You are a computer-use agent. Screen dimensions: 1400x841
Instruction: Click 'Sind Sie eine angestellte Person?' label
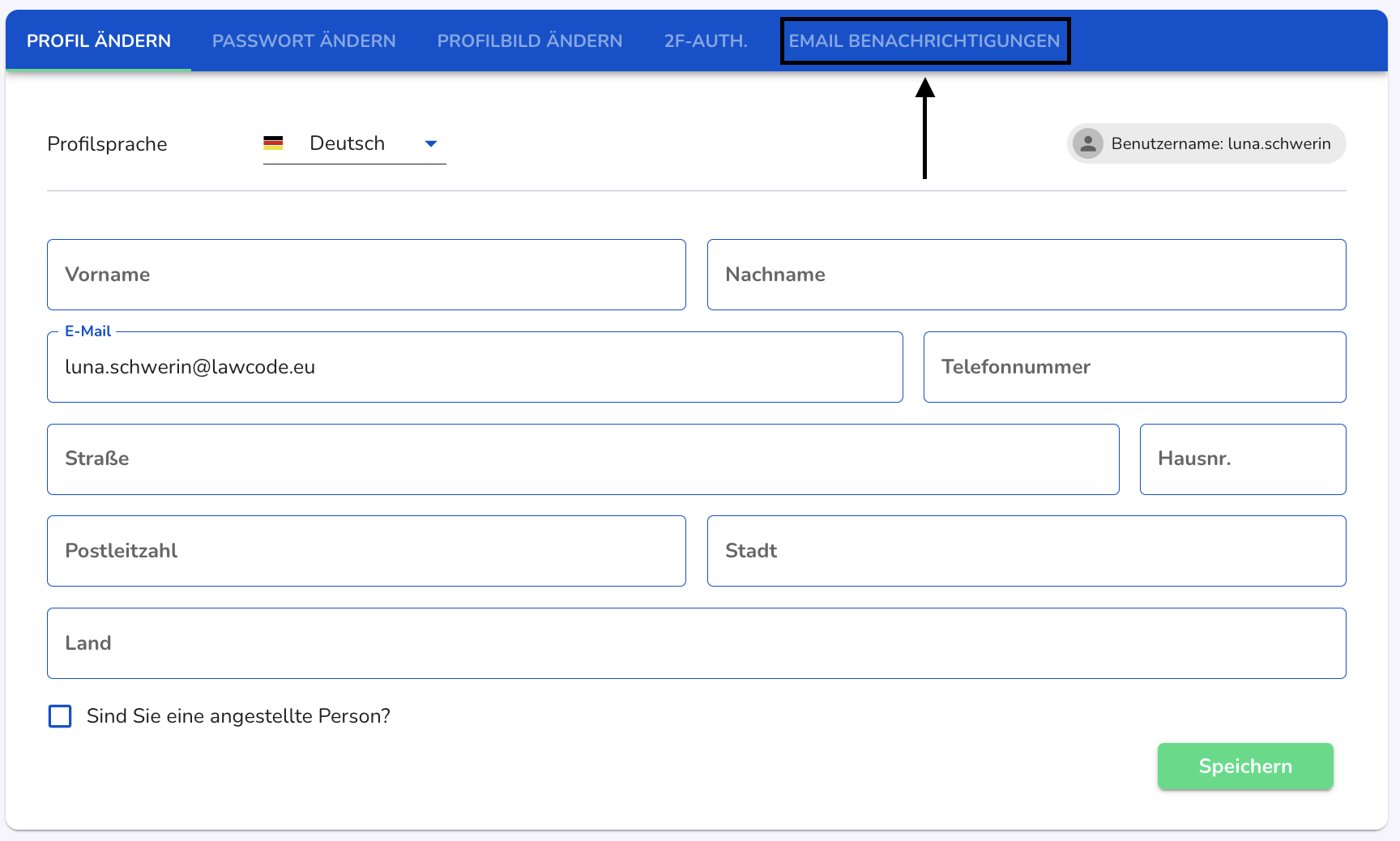[x=238, y=716]
